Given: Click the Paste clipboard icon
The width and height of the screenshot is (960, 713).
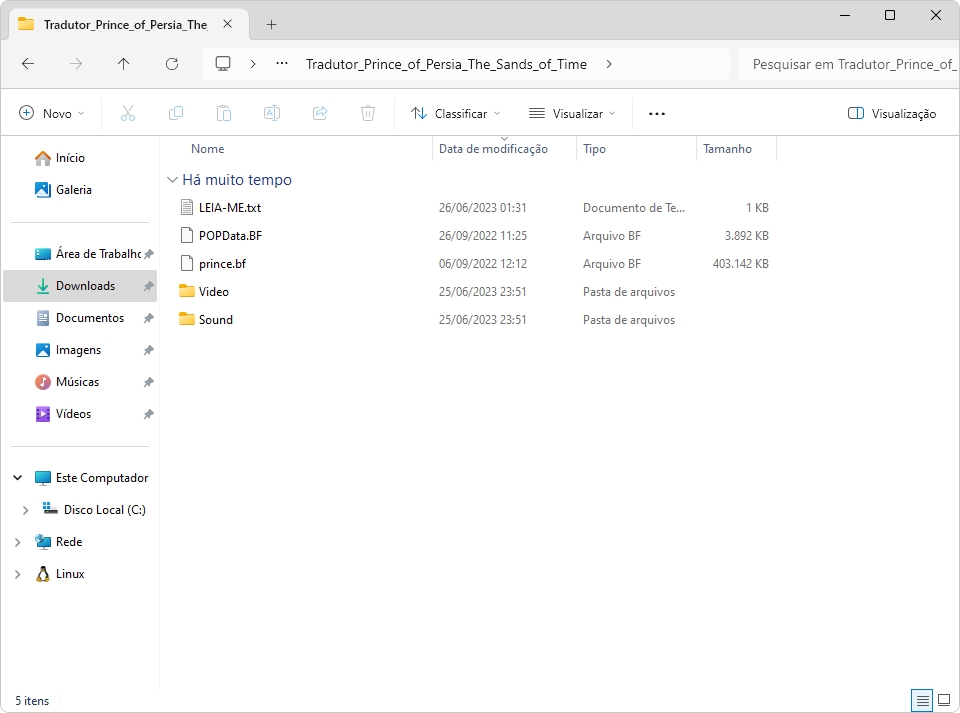Looking at the screenshot, I should [223, 113].
